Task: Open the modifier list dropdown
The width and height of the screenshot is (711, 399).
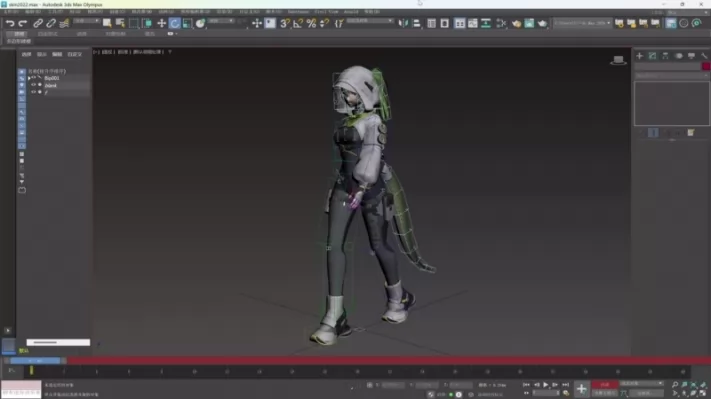Action: [671, 76]
